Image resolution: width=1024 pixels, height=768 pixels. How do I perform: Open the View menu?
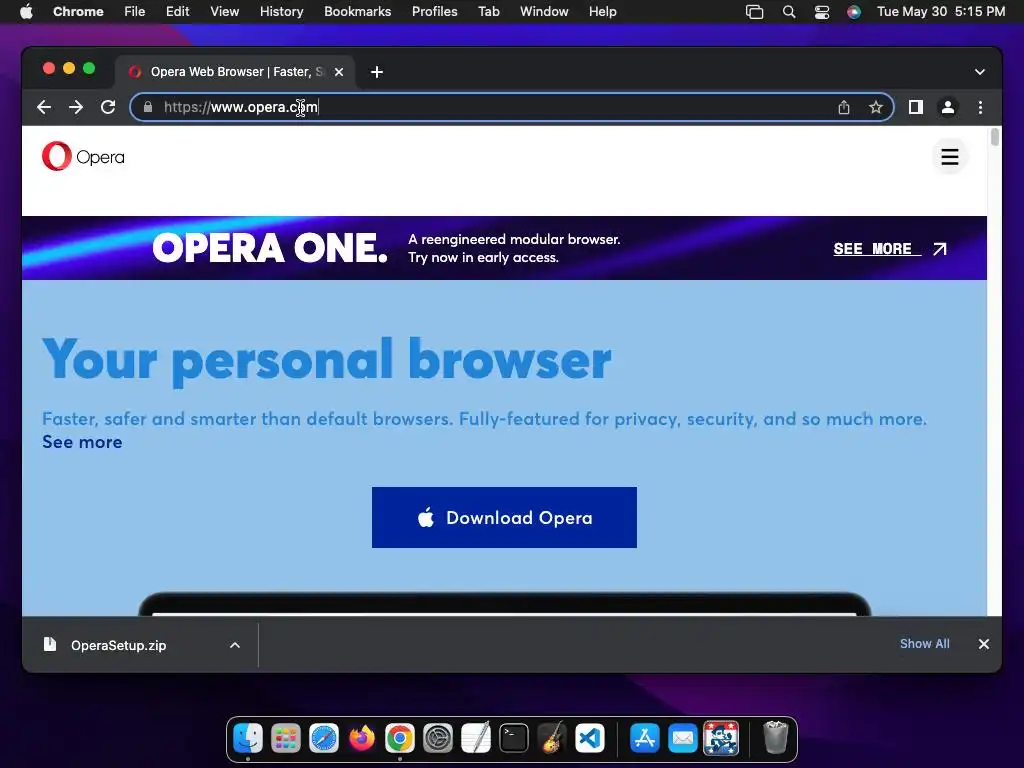(225, 12)
